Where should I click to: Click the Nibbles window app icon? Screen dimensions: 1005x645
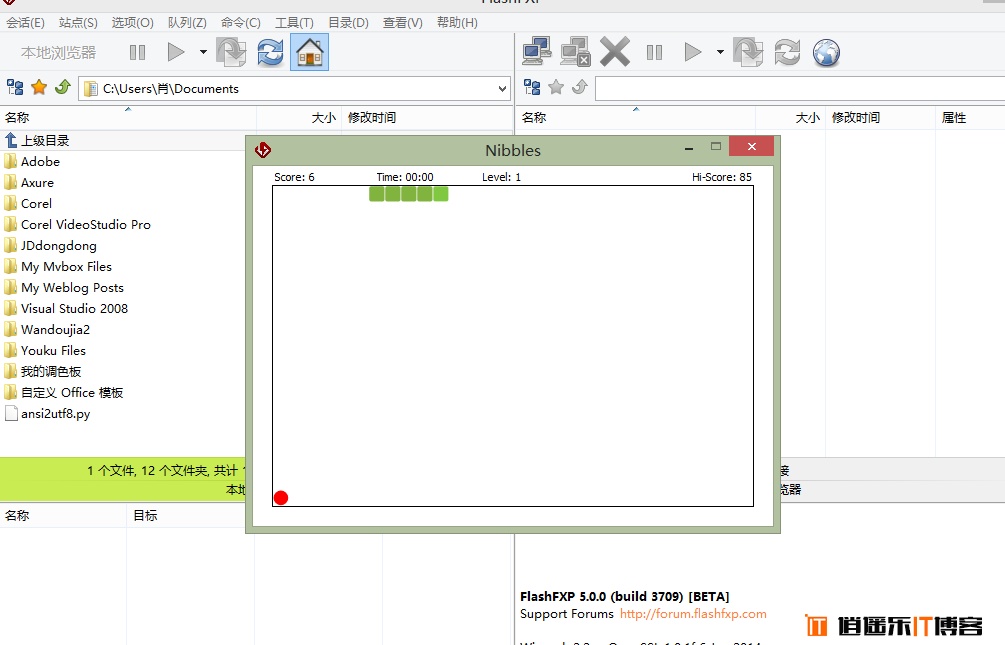[x=263, y=150]
